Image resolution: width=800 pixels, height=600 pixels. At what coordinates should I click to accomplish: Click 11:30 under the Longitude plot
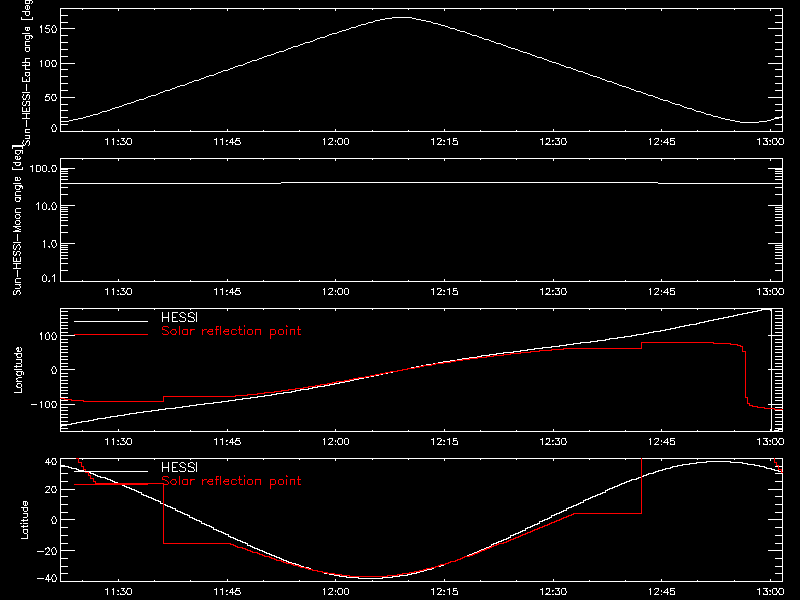coord(118,442)
